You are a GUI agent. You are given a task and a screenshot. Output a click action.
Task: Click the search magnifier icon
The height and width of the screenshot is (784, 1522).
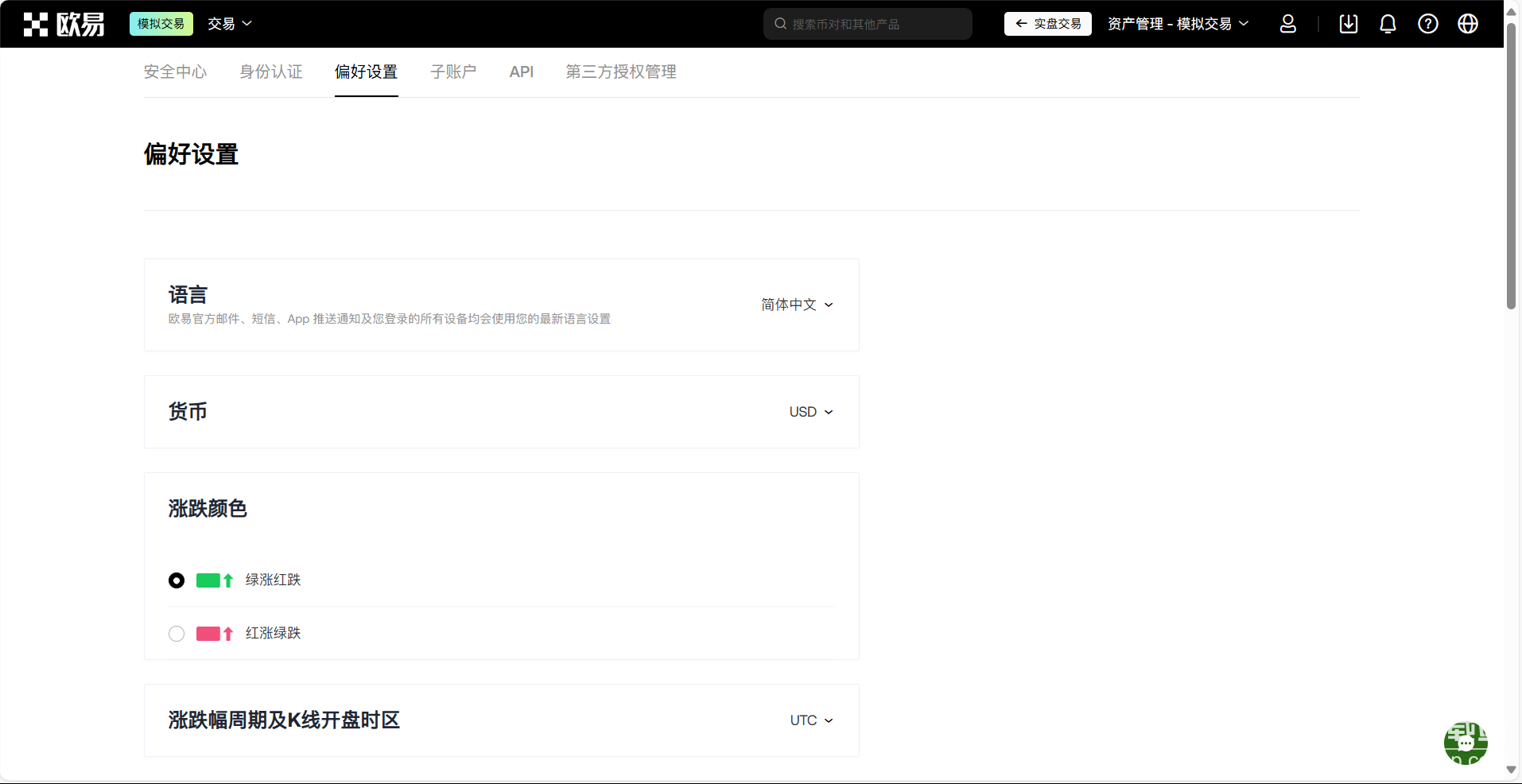781,24
